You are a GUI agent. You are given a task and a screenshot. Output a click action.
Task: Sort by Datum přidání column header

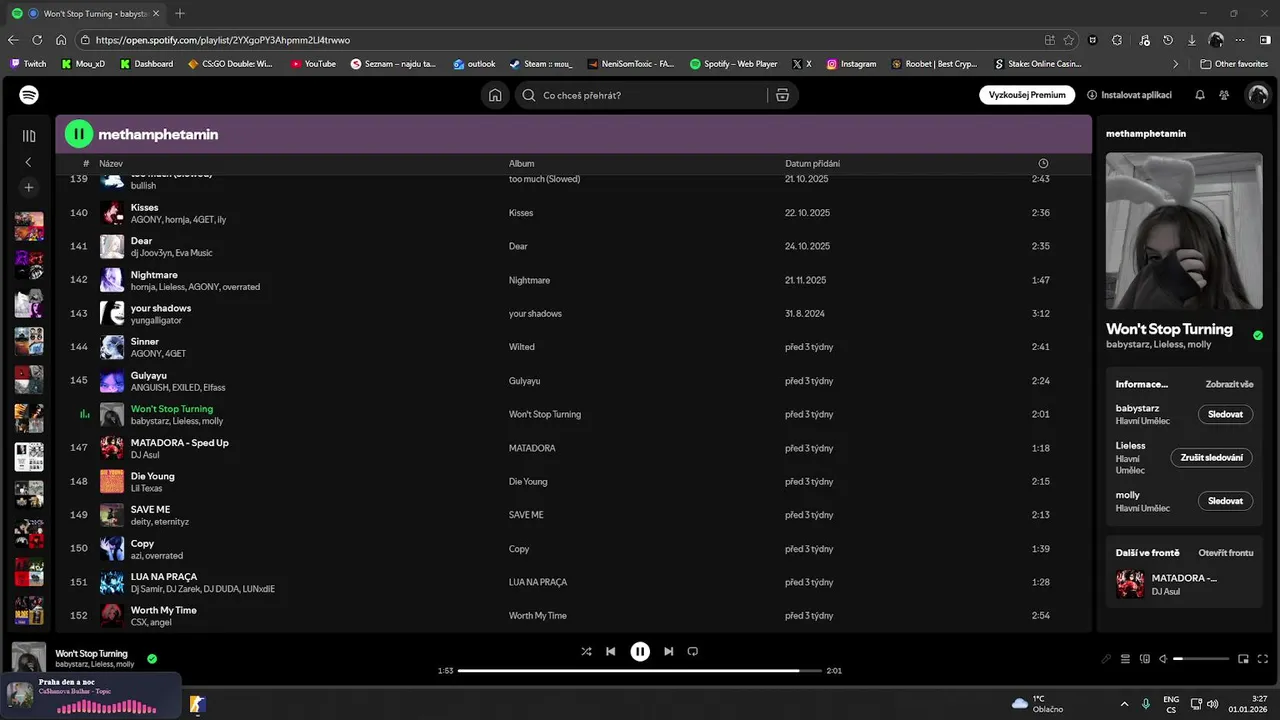pos(812,164)
